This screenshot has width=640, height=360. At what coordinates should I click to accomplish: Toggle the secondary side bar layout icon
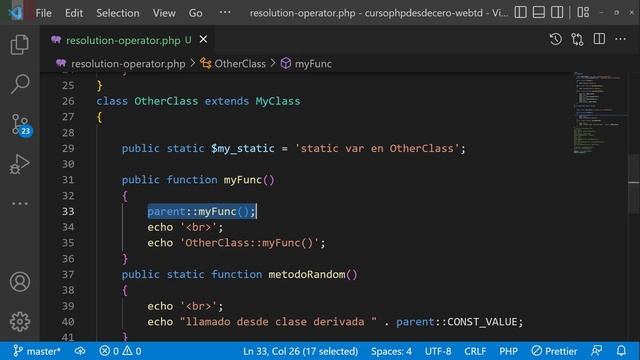[x=557, y=12]
